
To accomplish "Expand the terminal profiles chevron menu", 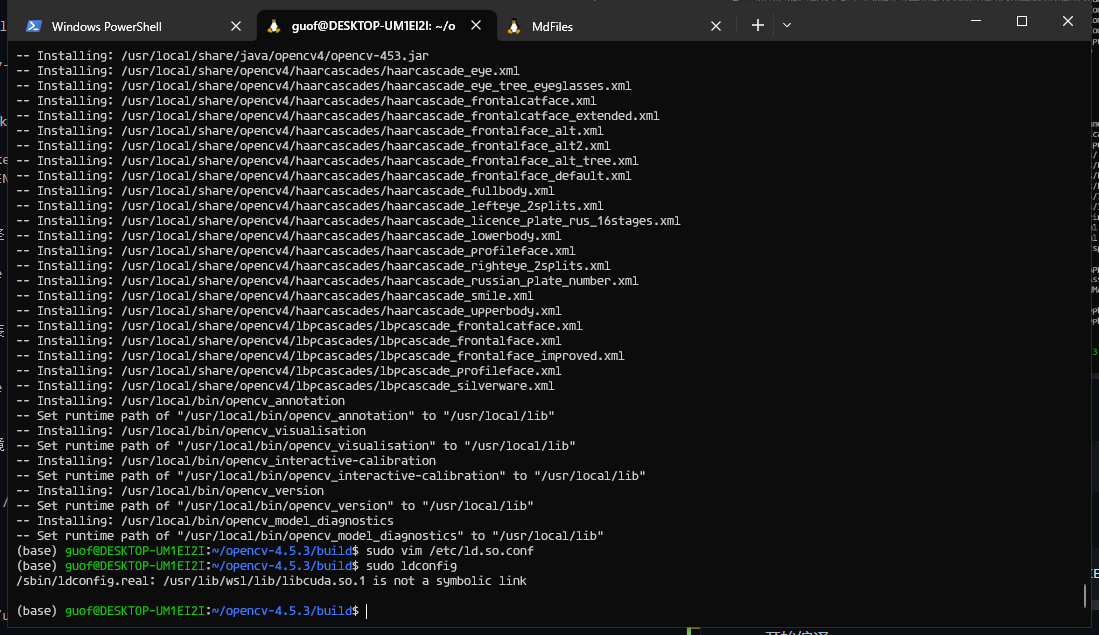I will (788, 25).
